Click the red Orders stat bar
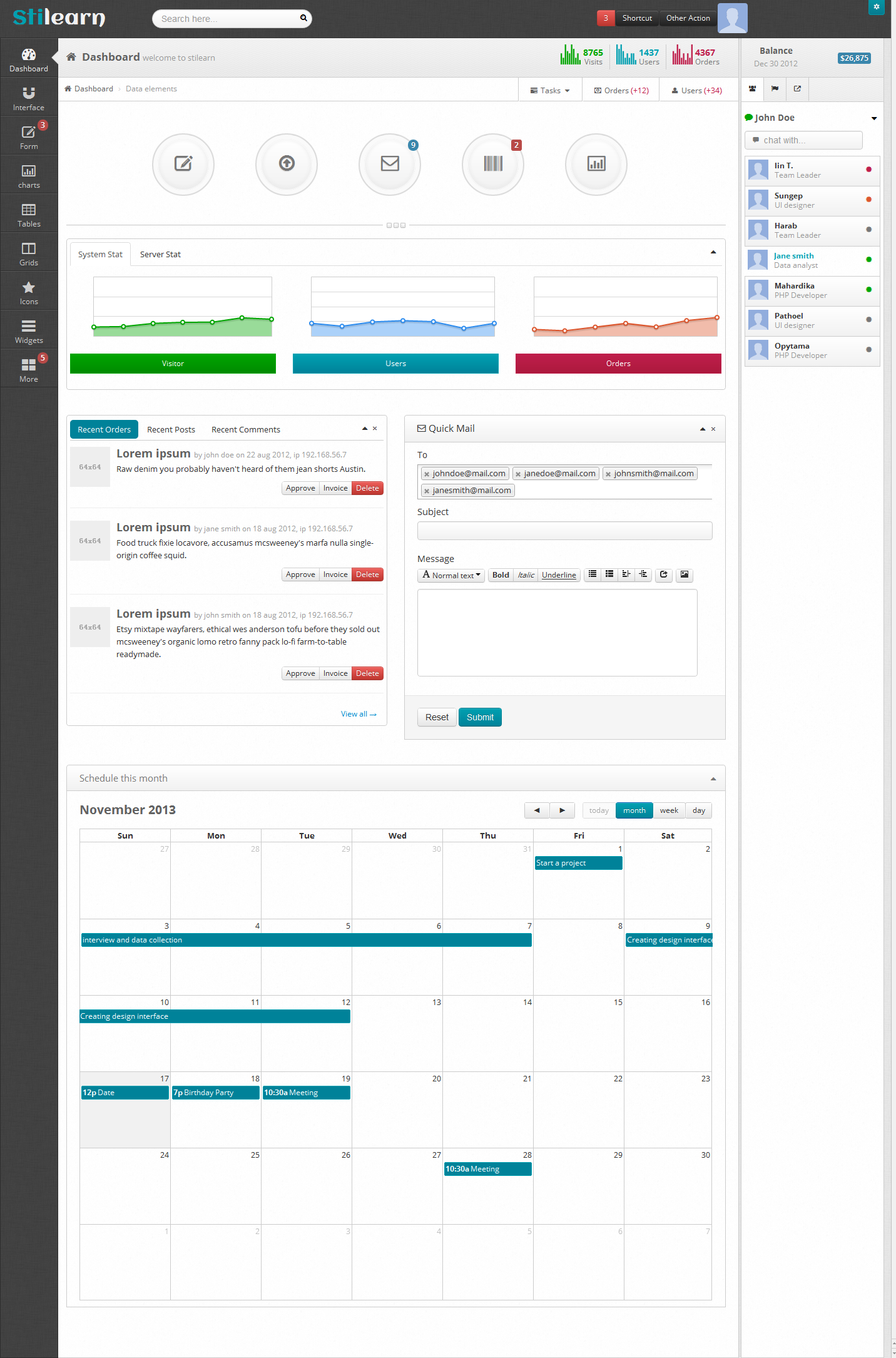This screenshot has width=896, height=1358. 618,364
